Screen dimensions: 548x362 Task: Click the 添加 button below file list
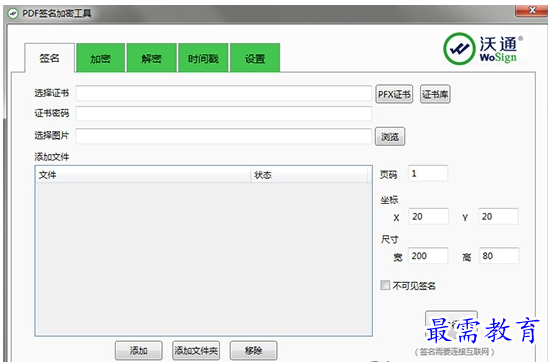click(x=139, y=350)
